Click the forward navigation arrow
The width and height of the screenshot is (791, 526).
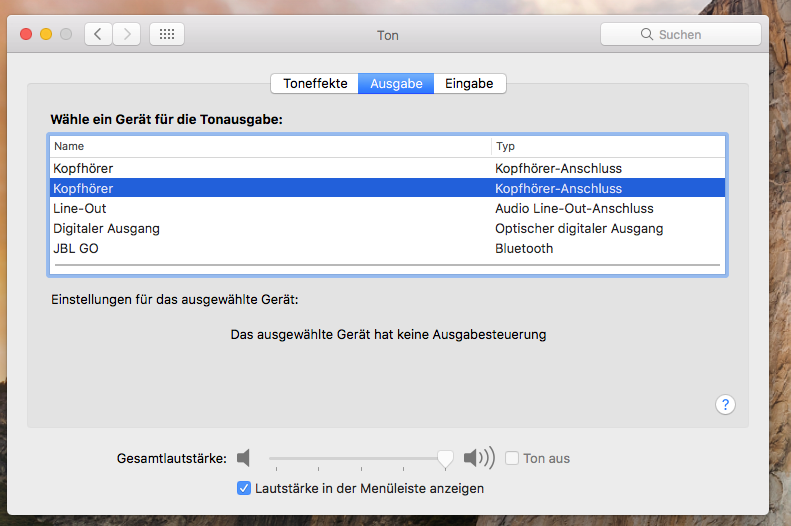click(x=126, y=34)
